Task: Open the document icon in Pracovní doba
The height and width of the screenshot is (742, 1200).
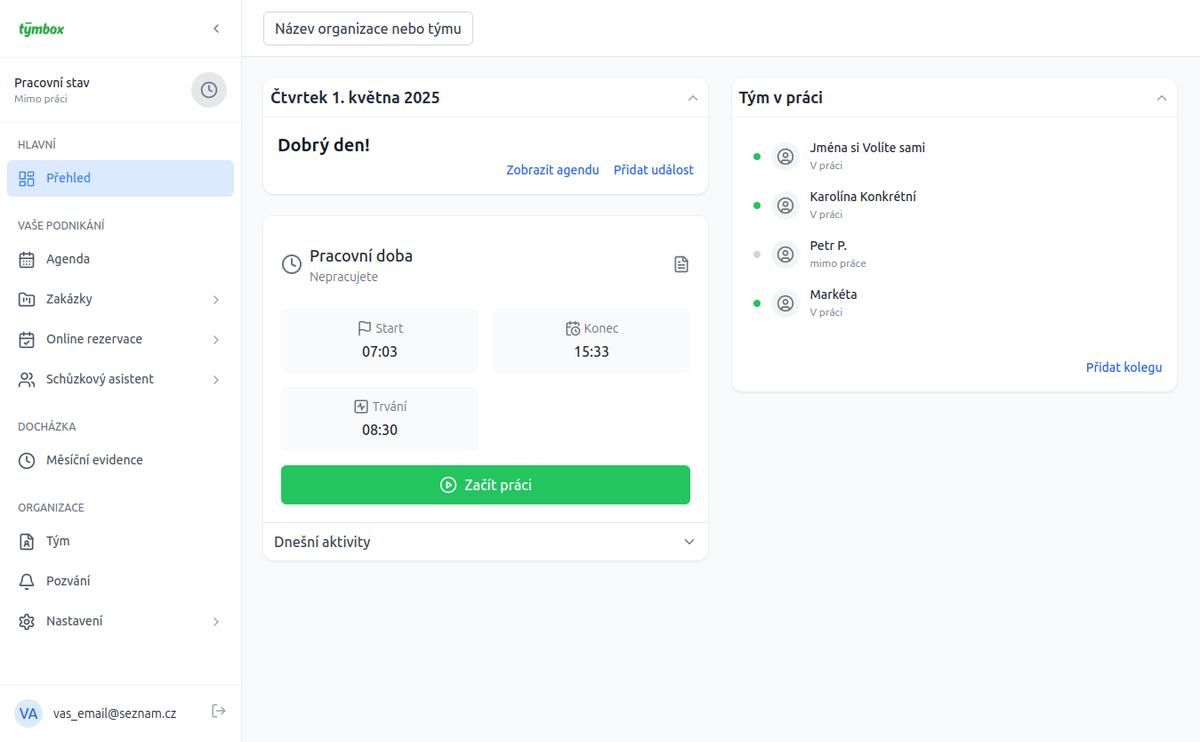Action: point(681,264)
